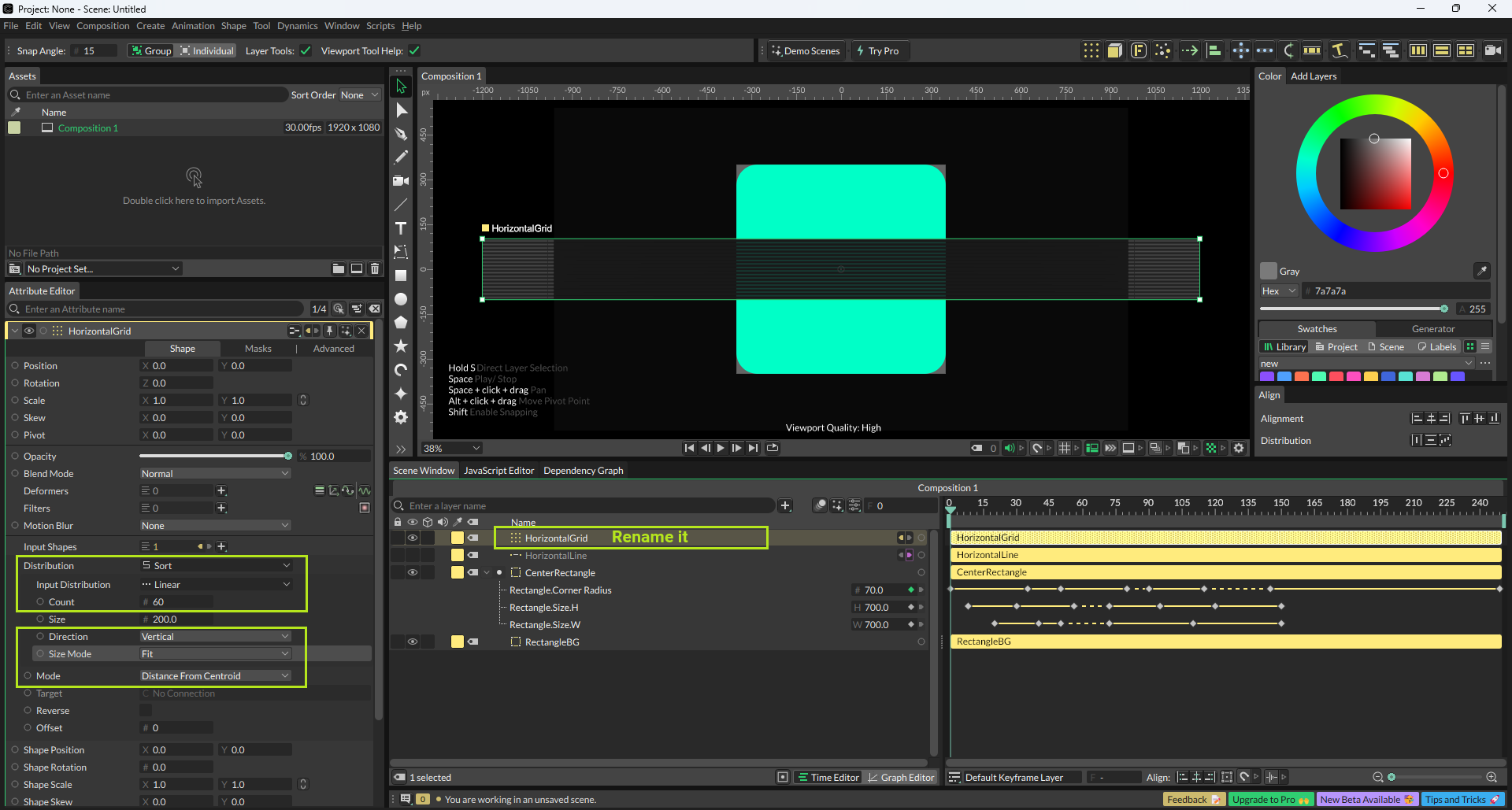This screenshot has height=810, width=1512.
Task: Choose the Star shape tool
Action: pos(401,346)
